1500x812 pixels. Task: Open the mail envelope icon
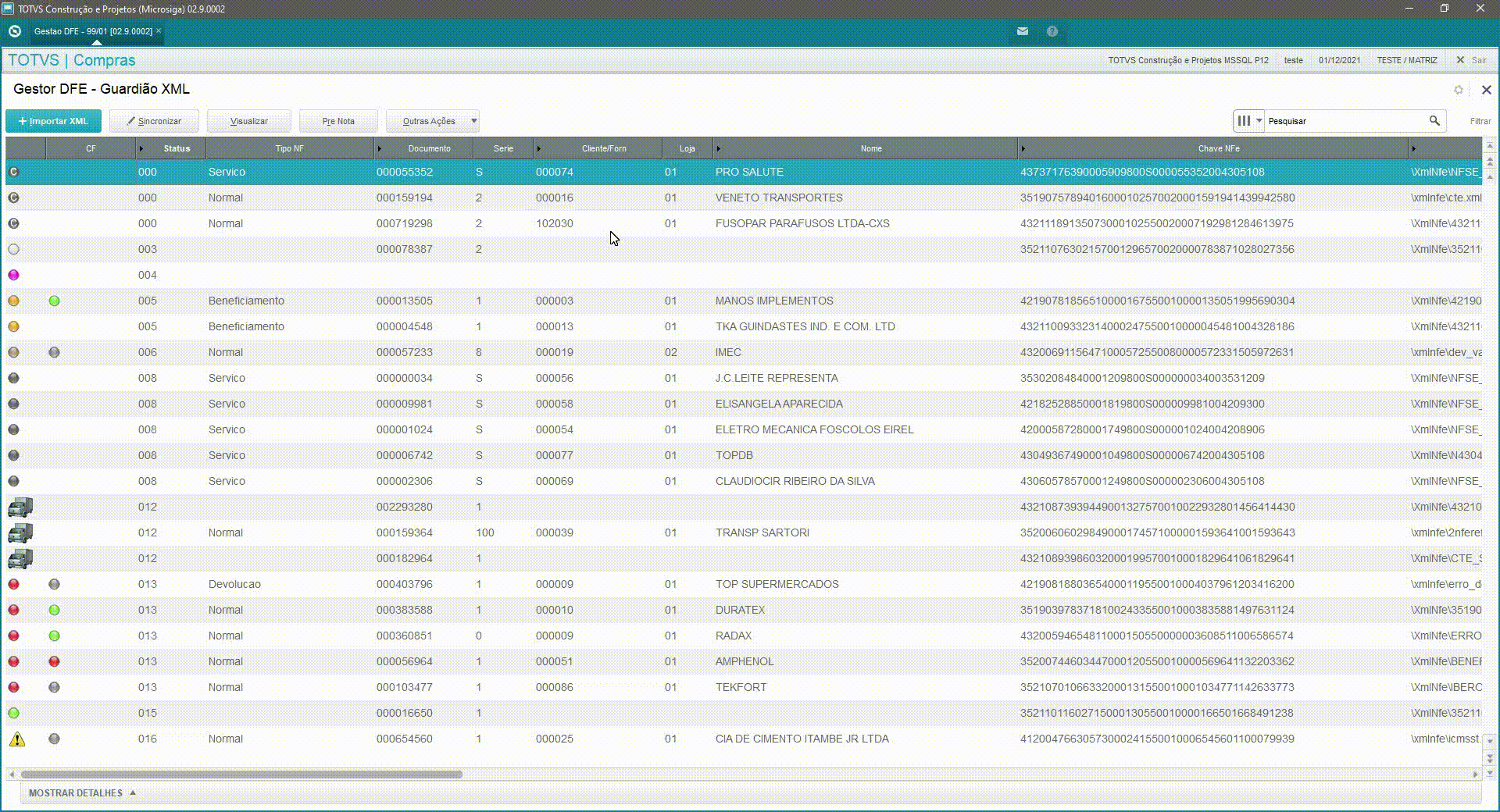1022,31
